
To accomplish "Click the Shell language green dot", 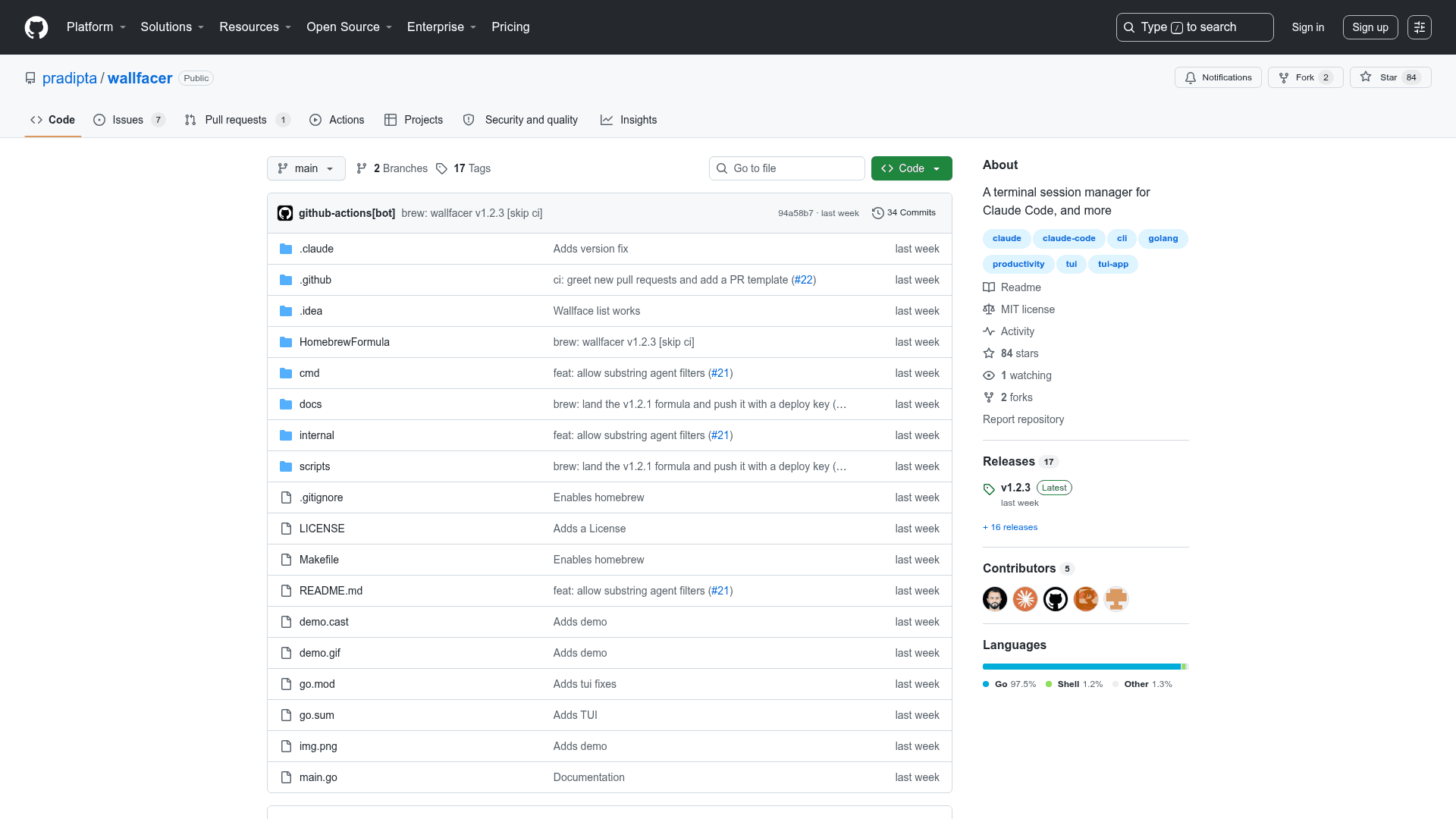I will click(x=1049, y=684).
